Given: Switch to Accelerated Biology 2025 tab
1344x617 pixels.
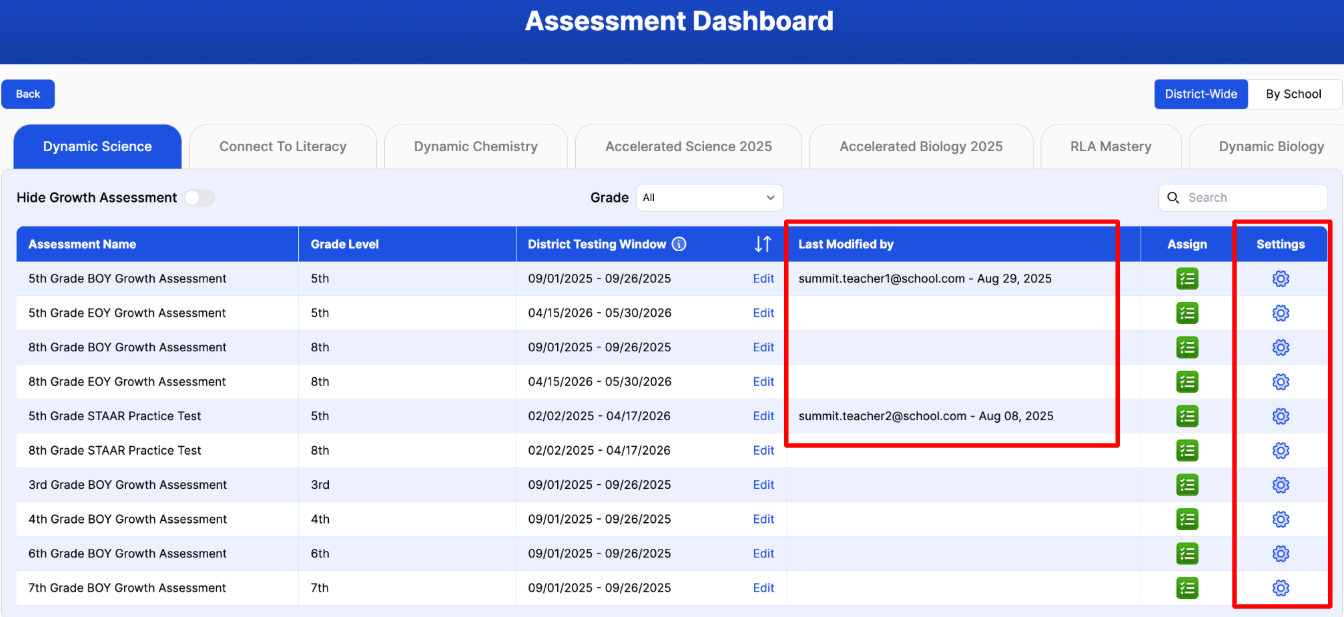Looking at the screenshot, I should click(x=921, y=147).
